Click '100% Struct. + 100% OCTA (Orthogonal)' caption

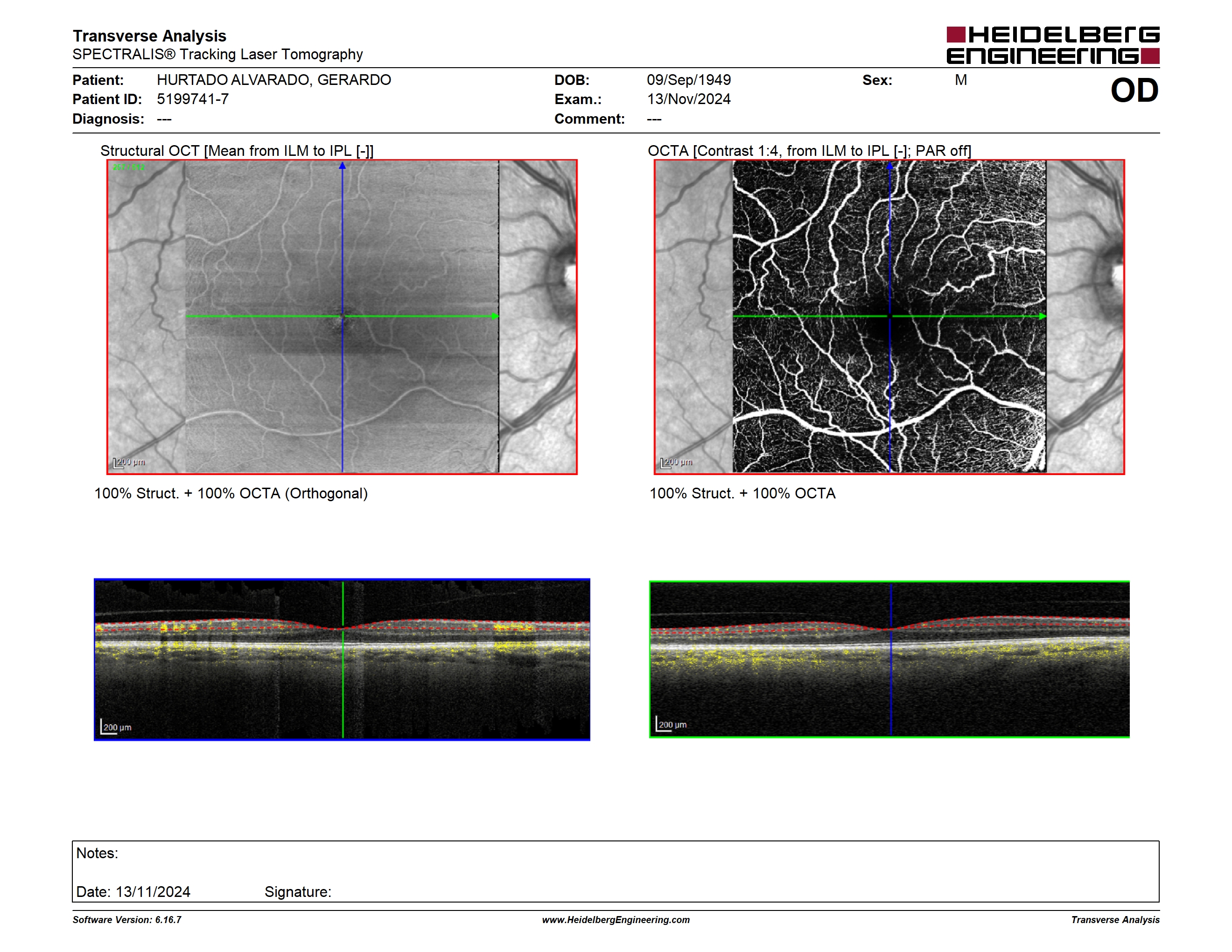pyautogui.click(x=231, y=493)
